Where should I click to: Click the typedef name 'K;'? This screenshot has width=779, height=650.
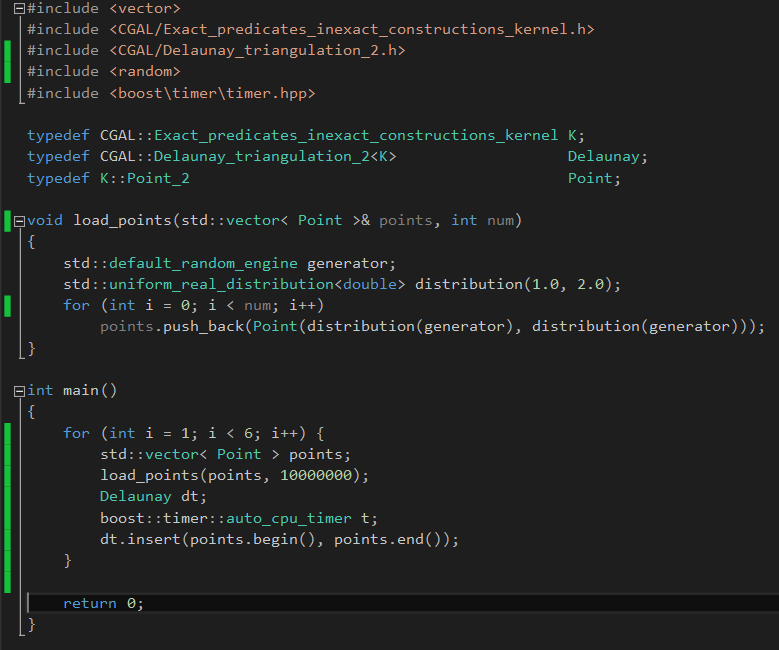(x=576, y=136)
